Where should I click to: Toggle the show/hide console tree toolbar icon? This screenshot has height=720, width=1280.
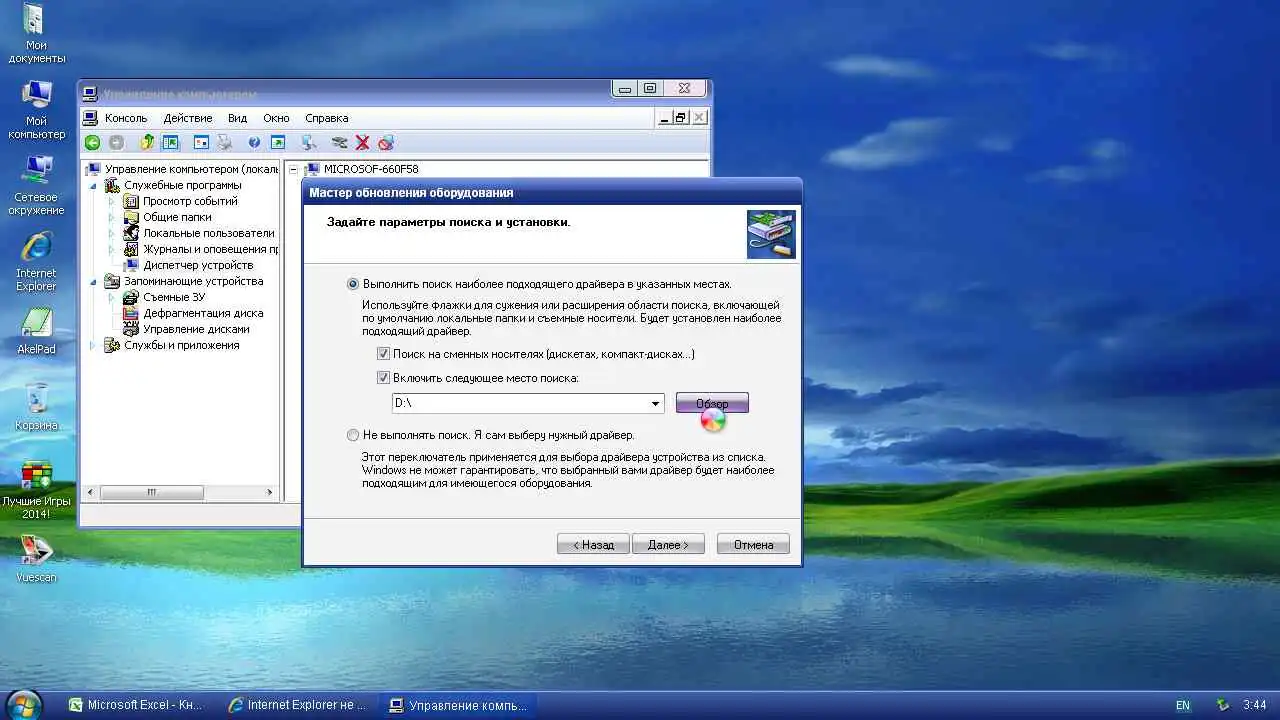point(170,143)
